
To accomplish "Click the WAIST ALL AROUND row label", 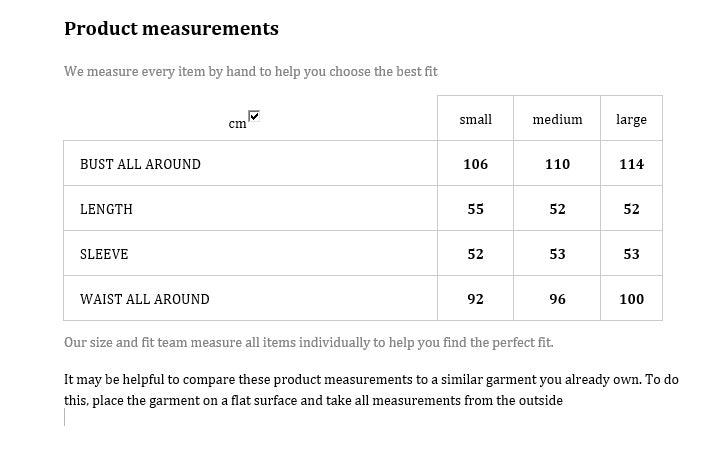I will coord(145,299).
